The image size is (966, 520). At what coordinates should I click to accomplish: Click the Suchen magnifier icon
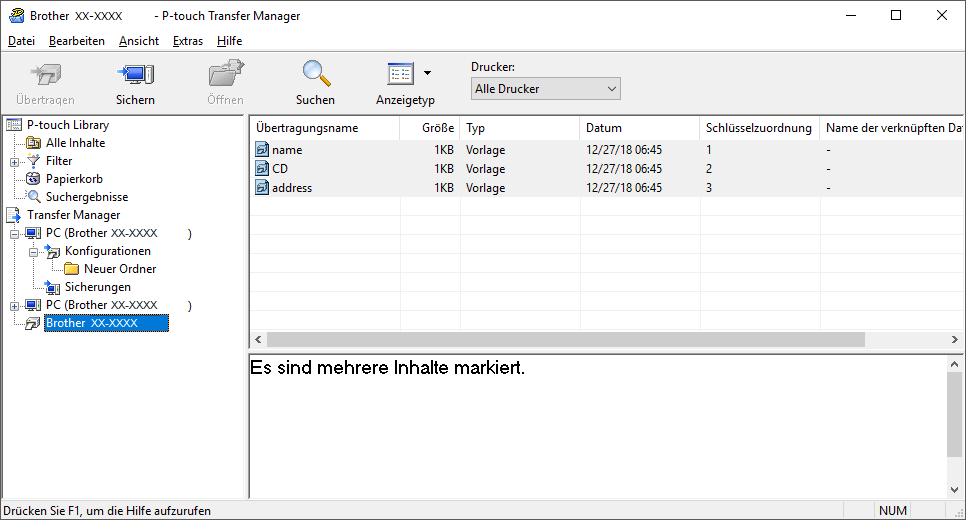tap(316, 73)
